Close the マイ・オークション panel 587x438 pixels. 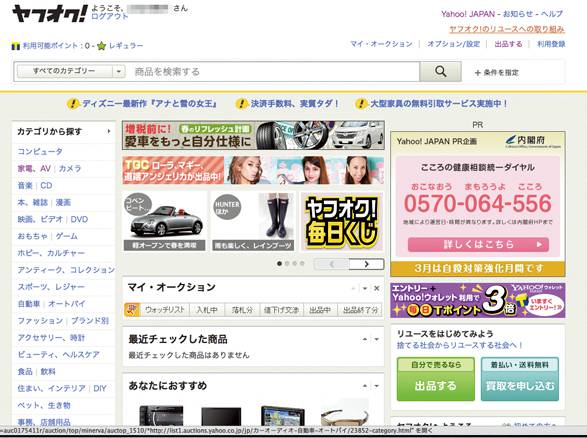coord(377,288)
